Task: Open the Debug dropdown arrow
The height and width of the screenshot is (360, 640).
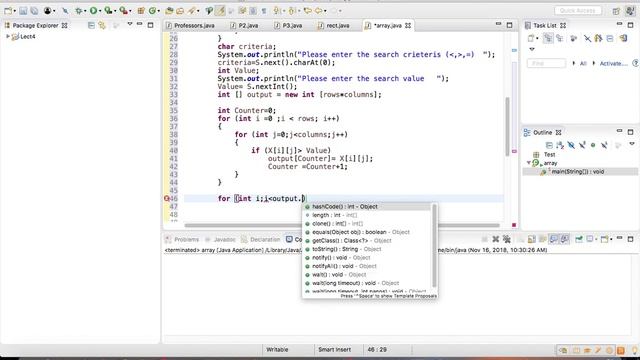Action: pos(85,11)
